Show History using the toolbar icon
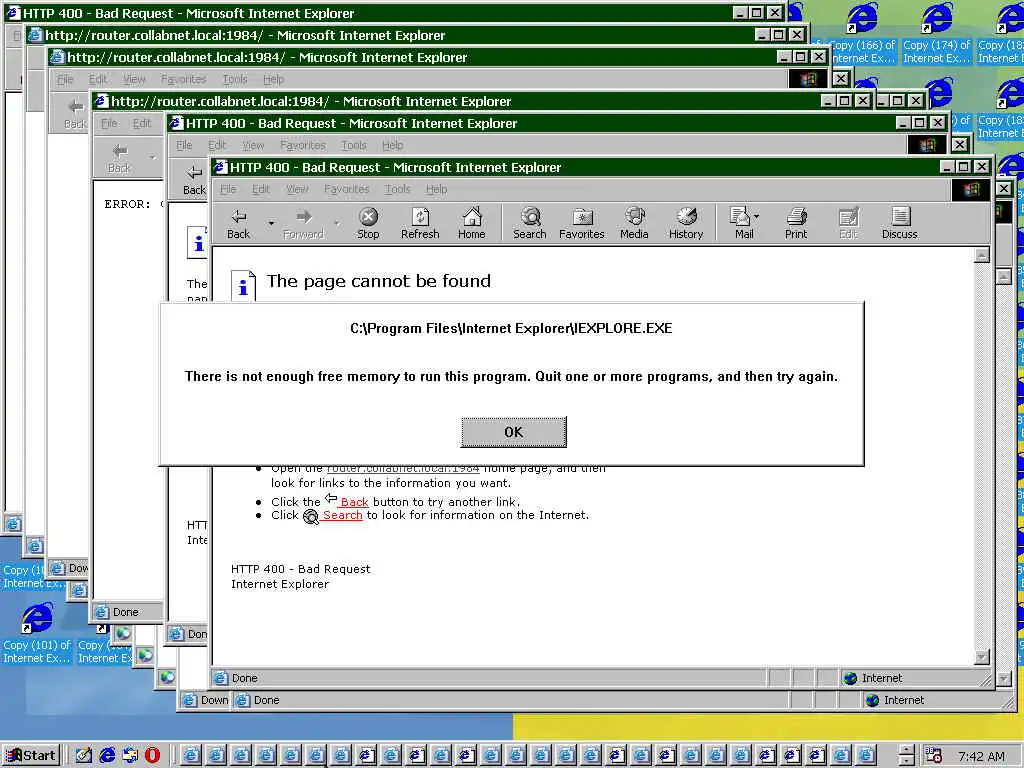The height and width of the screenshot is (768, 1024). 686,223
